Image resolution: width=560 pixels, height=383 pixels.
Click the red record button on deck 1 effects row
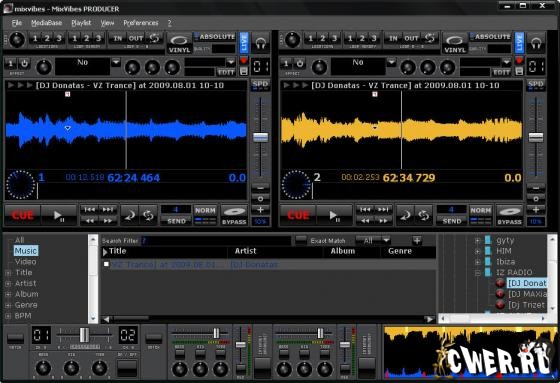click(x=244, y=60)
